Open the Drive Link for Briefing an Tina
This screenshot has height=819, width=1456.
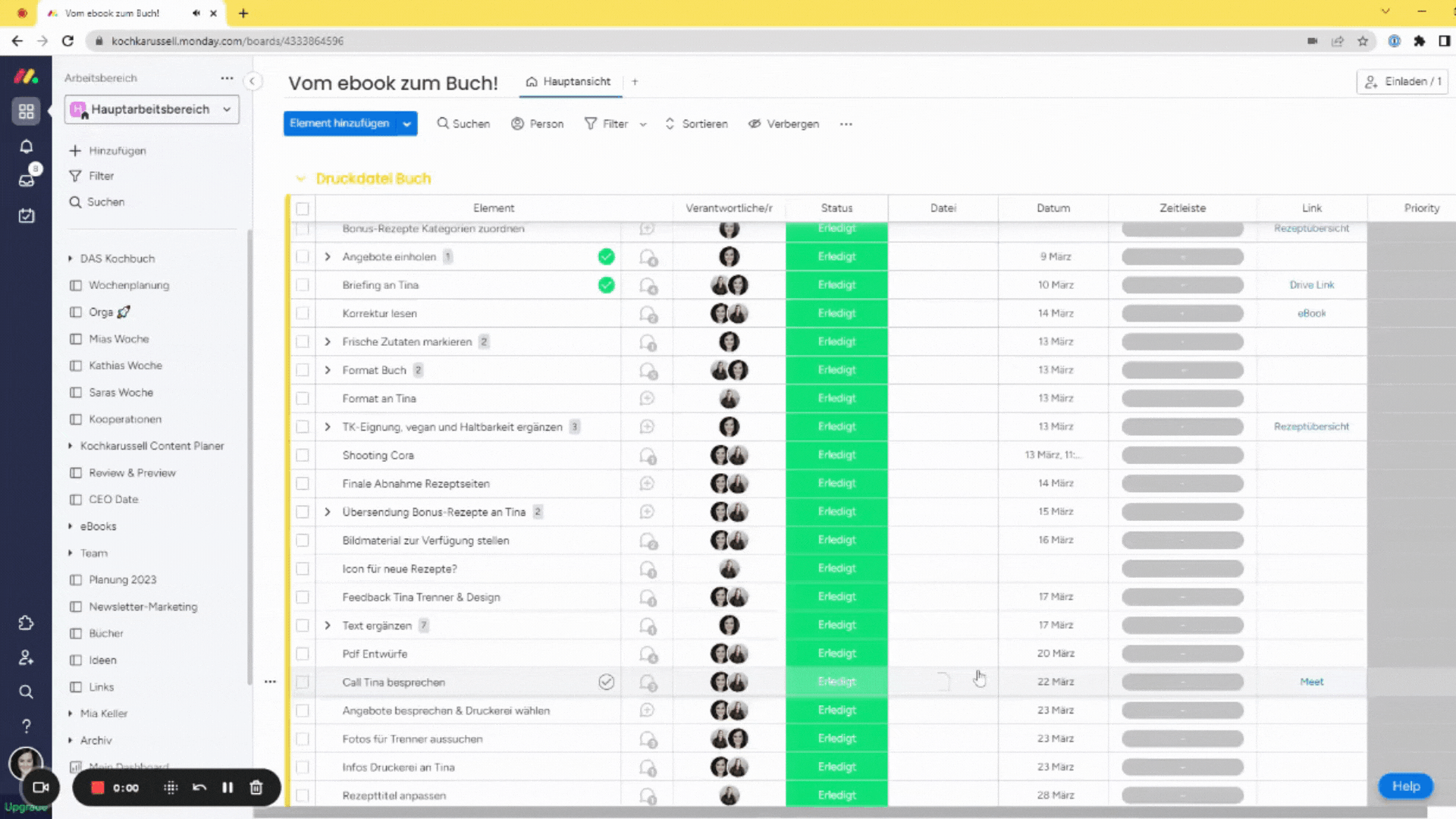click(x=1311, y=285)
